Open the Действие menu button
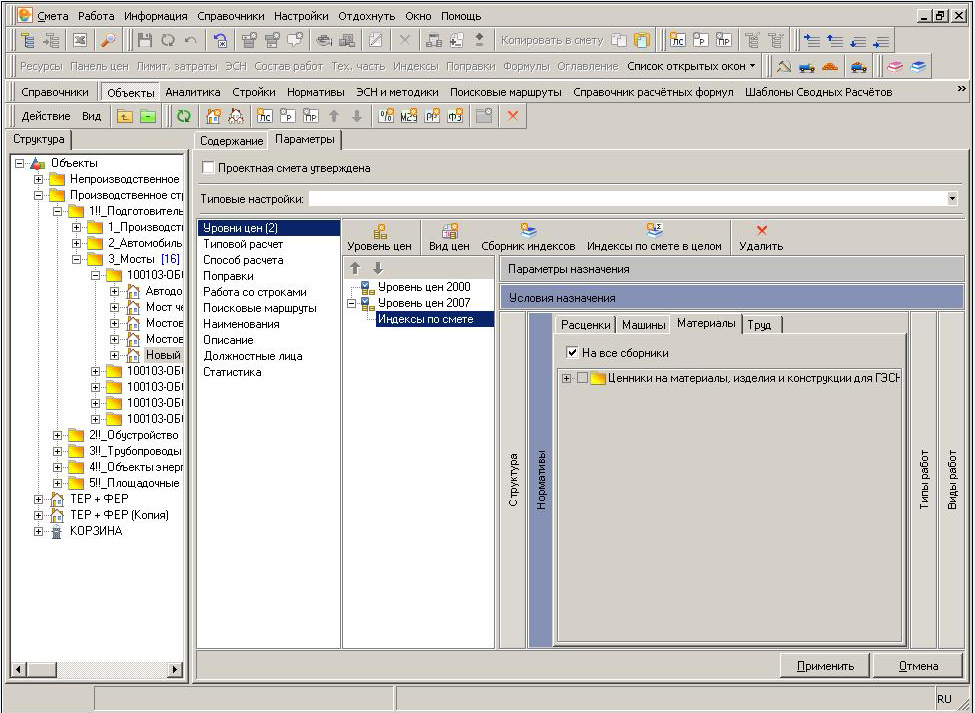The width and height of the screenshot is (975, 713). tap(46, 116)
